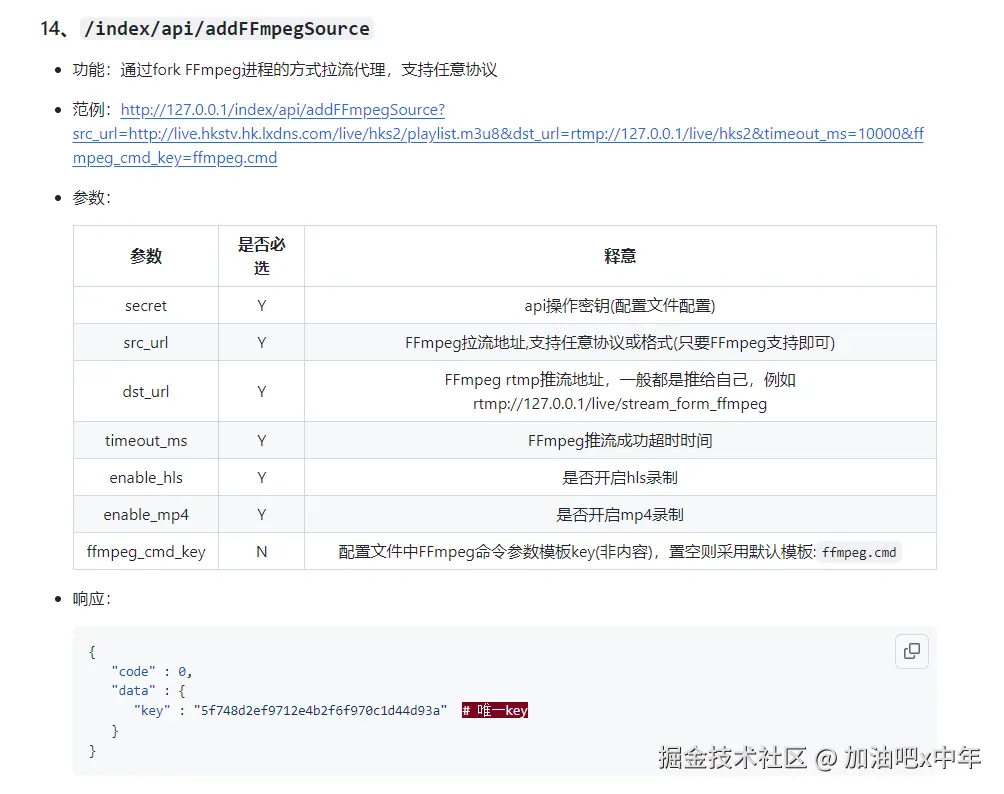Click the dst_url description with rtmp://127.0.0.1 example
Screen dimensions: 1004x794
tap(620, 391)
